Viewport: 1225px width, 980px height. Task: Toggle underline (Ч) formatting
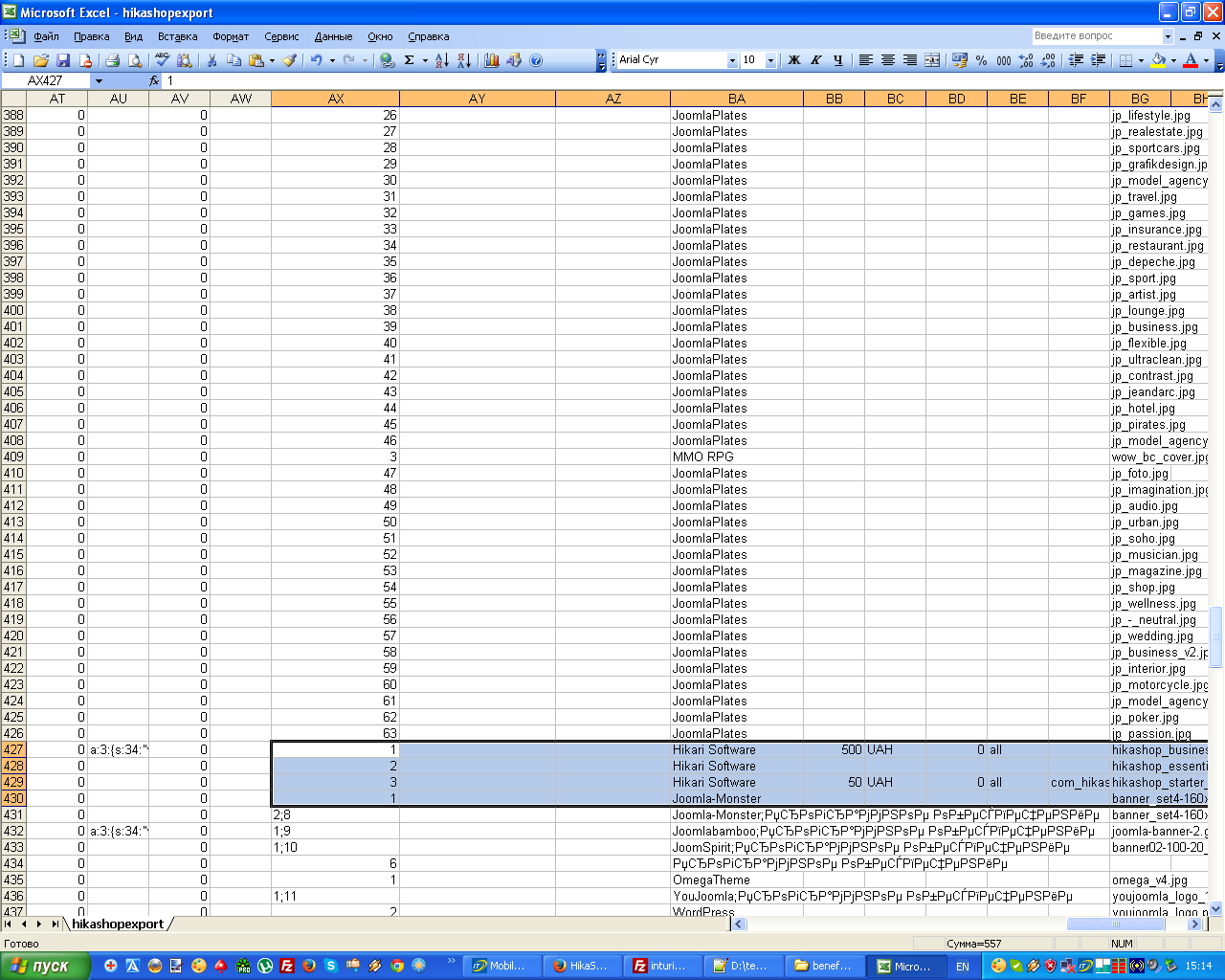click(x=837, y=60)
